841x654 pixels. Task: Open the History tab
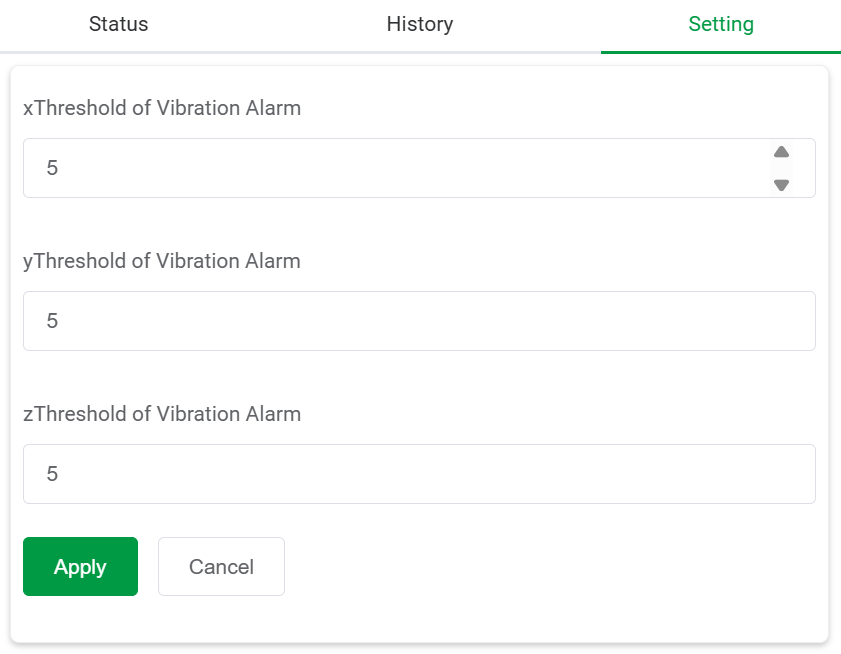(x=420, y=24)
